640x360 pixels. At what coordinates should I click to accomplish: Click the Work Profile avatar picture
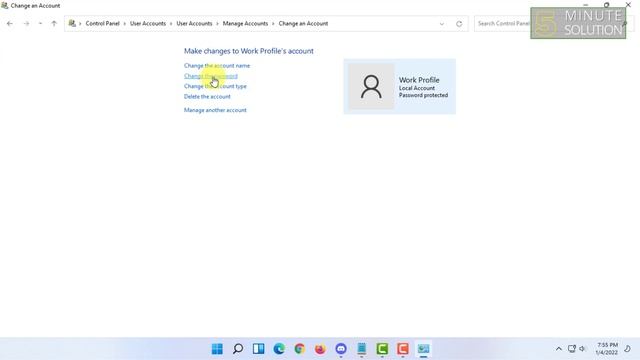[x=371, y=87]
